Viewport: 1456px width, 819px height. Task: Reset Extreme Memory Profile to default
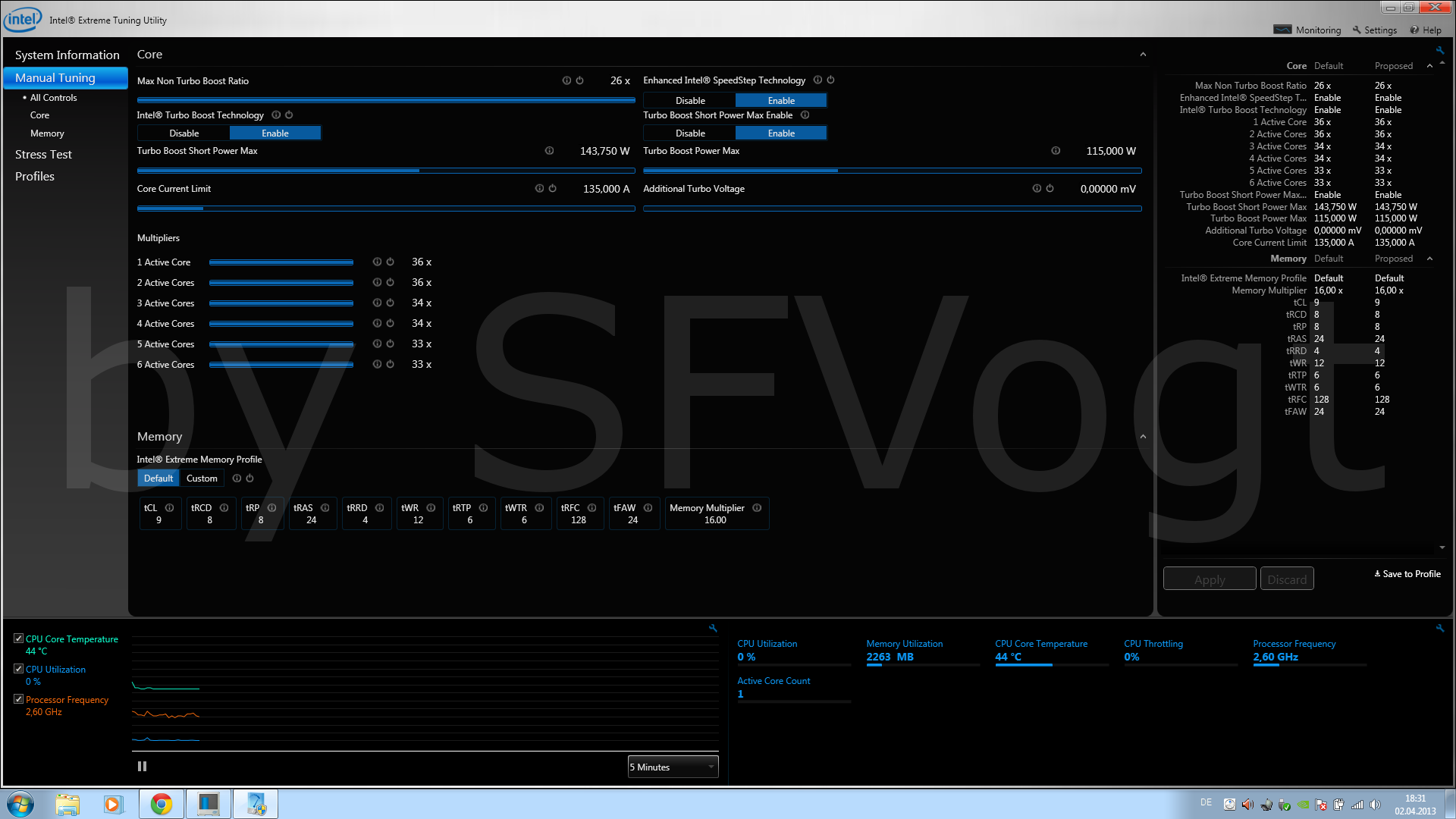click(249, 479)
